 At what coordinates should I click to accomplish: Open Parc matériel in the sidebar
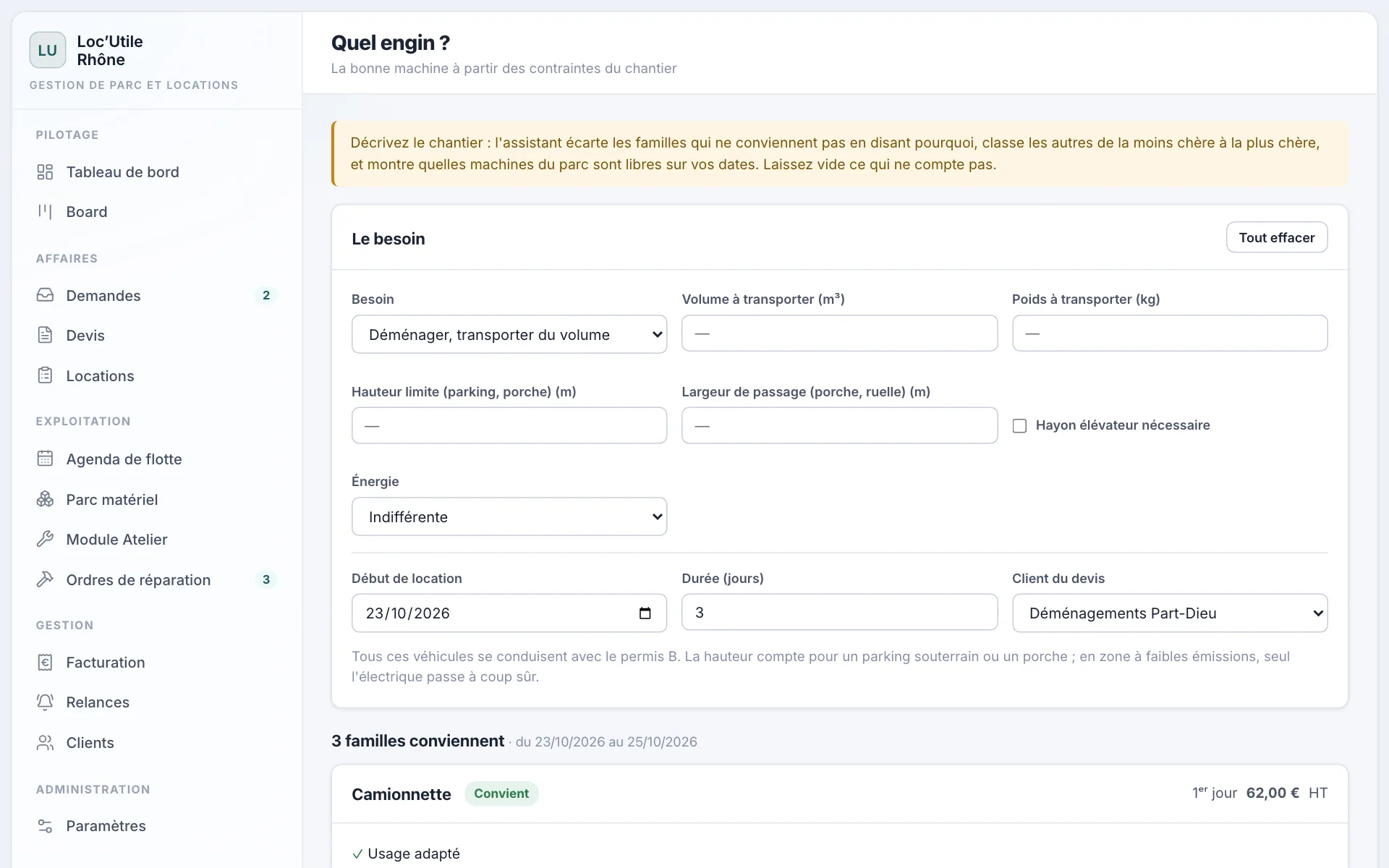click(157, 499)
